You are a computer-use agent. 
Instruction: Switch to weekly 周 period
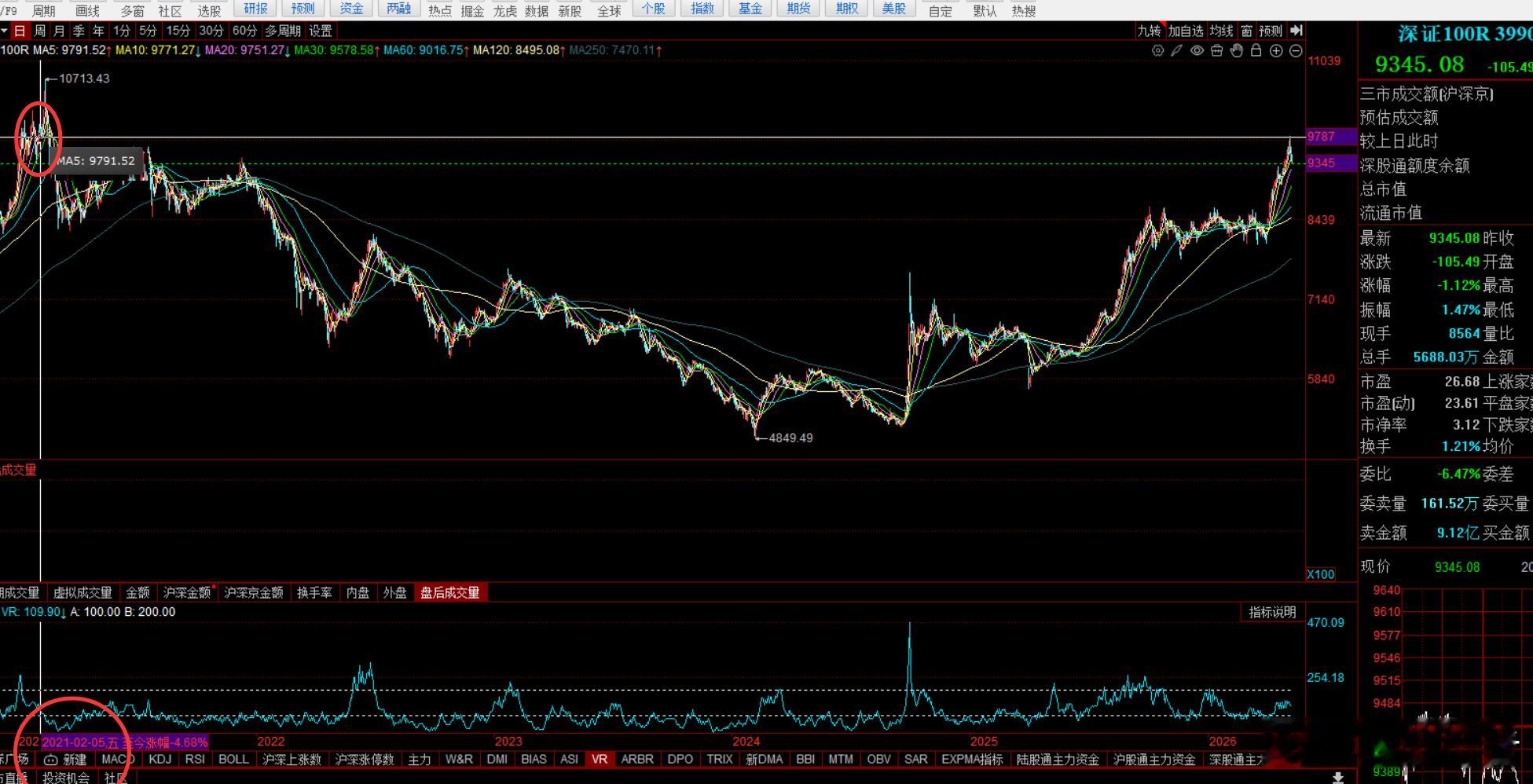pos(40,31)
